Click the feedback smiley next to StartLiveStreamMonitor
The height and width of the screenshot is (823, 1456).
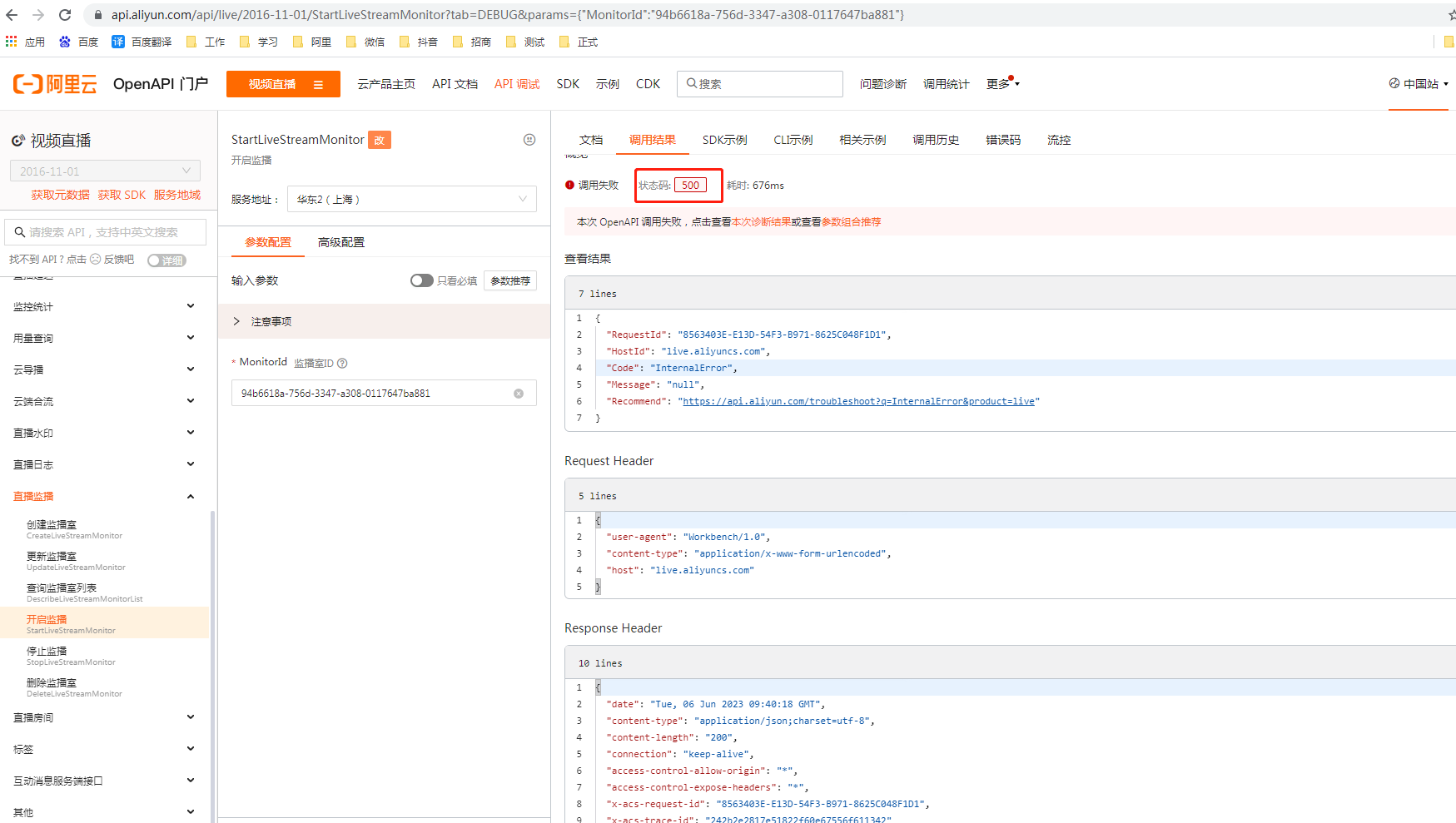pos(529,140)
